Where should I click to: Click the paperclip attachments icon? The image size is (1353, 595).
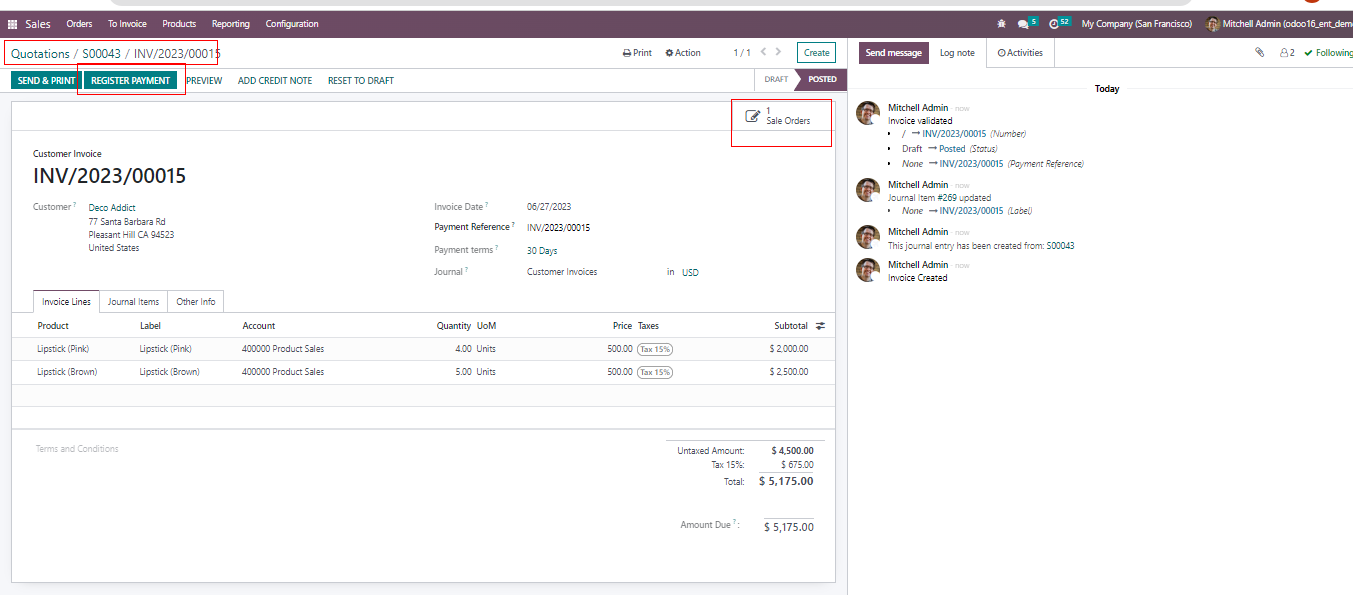tap(1260, 53)
